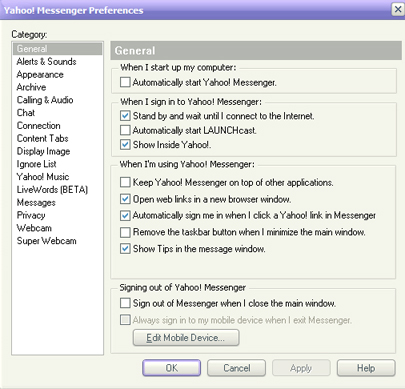Screen dimensions: 405x389
Task: Uncheck Show Tips in the message window
Action: pyautogui.click(x=125, y=249)
